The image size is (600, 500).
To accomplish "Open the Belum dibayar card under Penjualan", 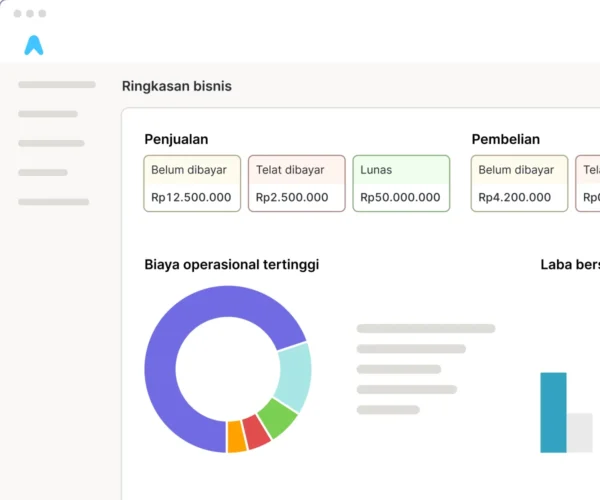I will pyautogui.click(x=192, y=183).
